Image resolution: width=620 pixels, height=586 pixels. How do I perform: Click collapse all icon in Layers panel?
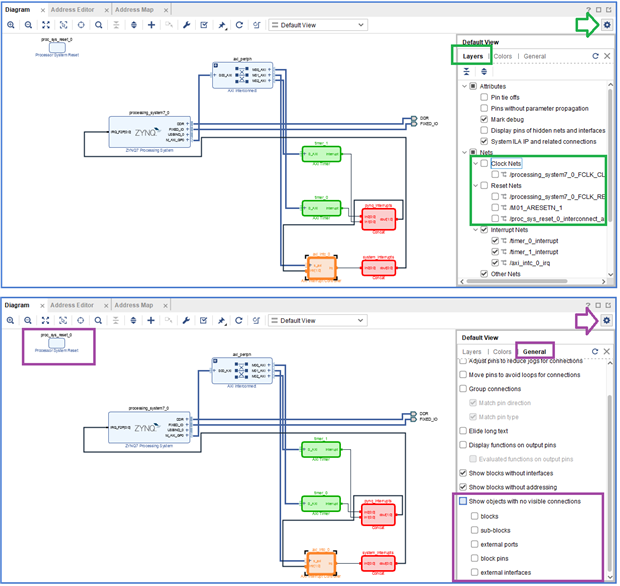467,72
